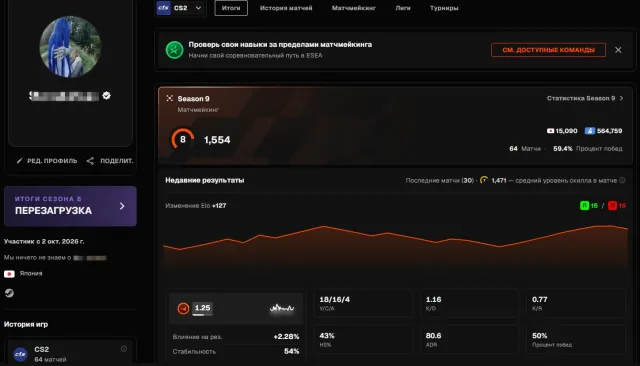Click the verified badge next to username
This screenshot has width=640, height=366.
(107, 95)
